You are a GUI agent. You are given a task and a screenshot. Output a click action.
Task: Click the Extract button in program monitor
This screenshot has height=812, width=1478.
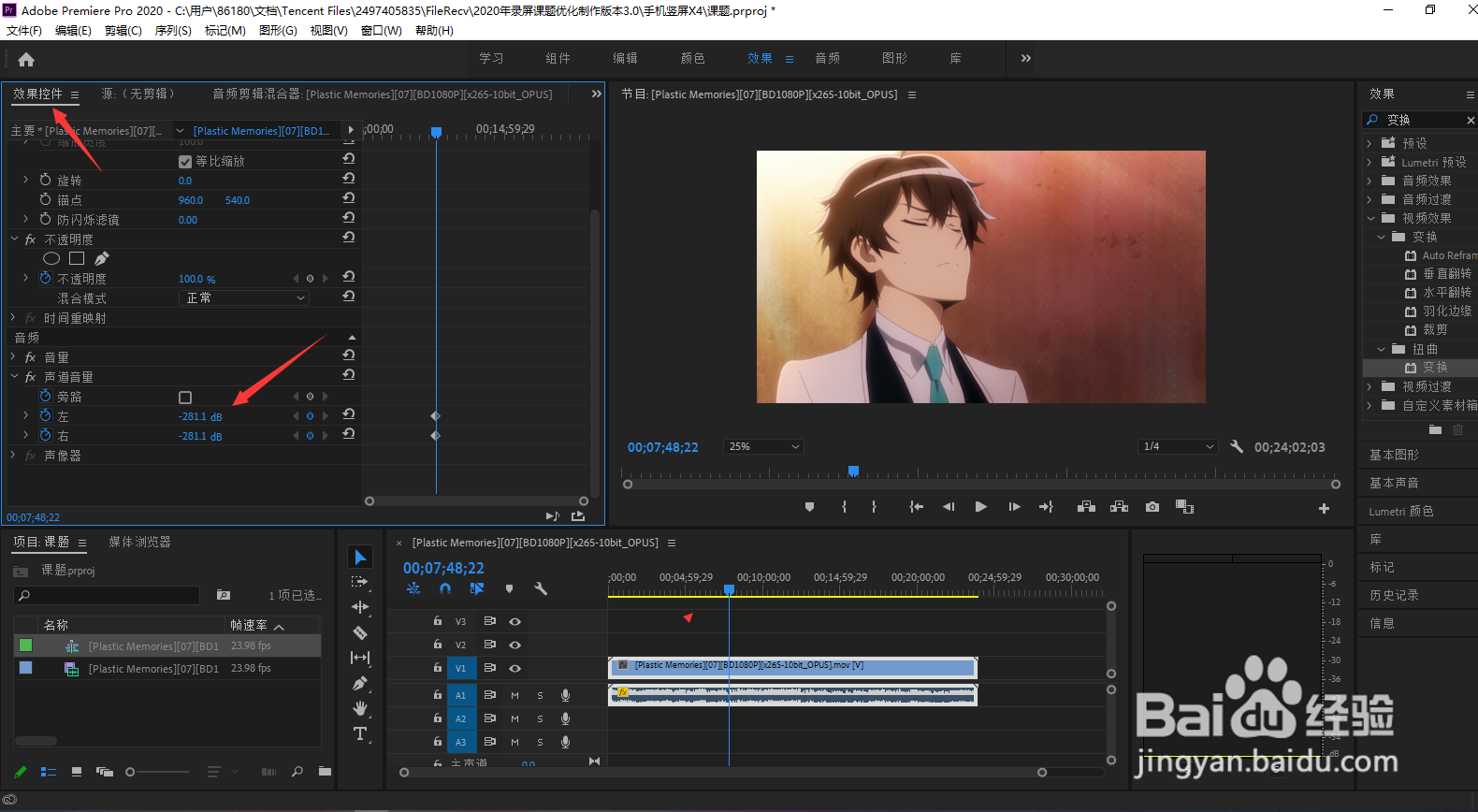1119,507
